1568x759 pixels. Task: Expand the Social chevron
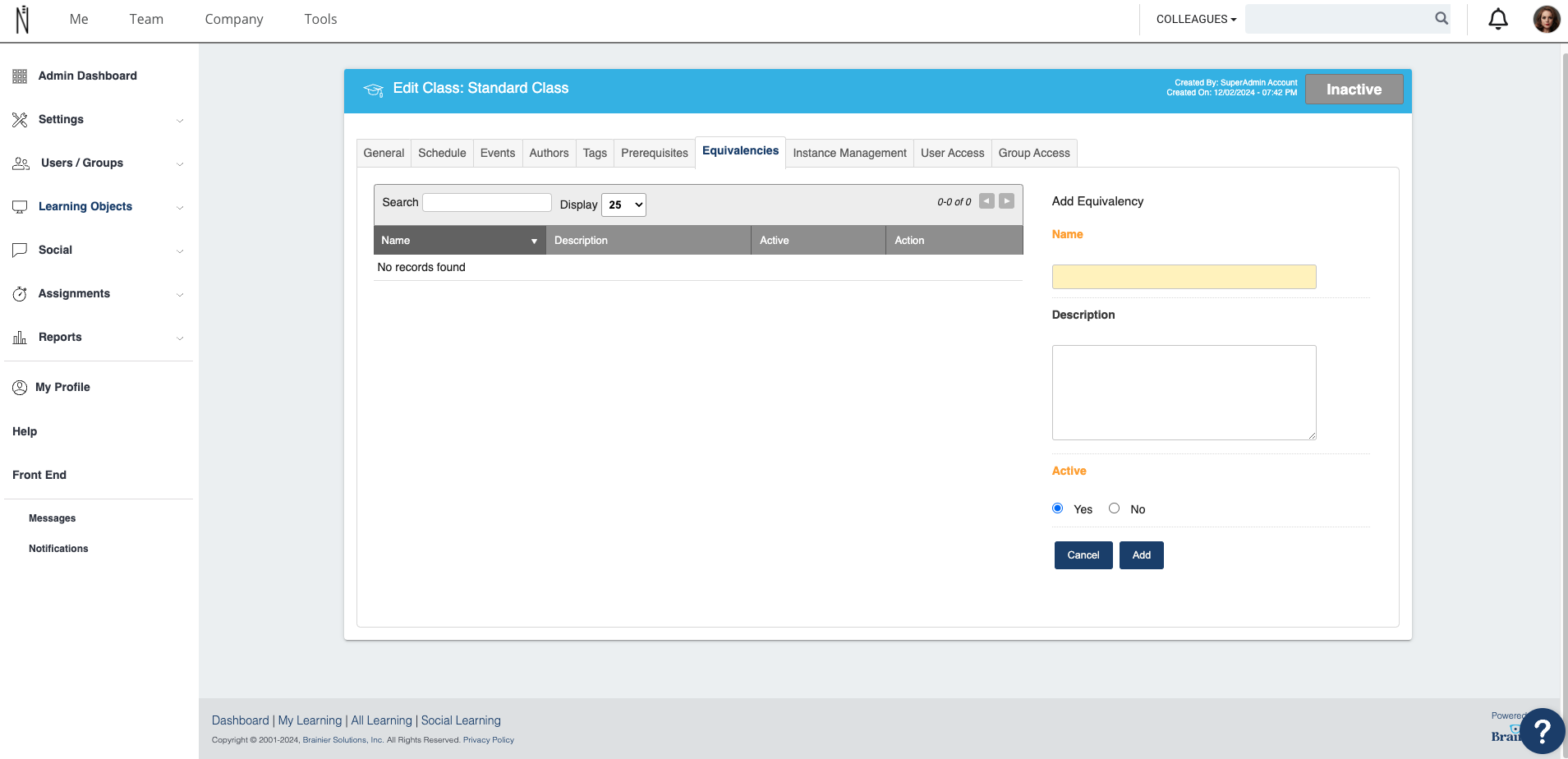tap(180, 251)
